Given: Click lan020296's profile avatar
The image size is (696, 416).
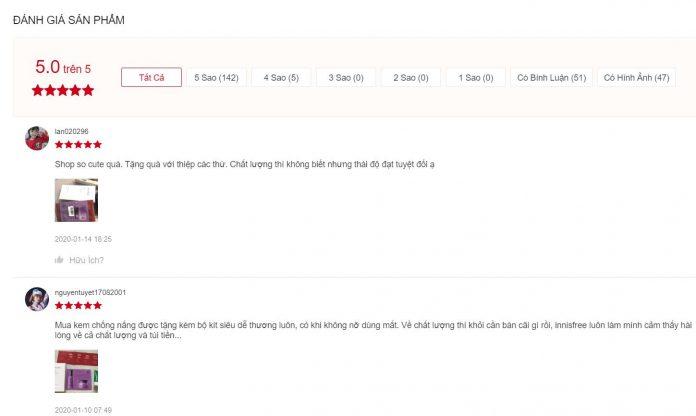Looking at the screenshot, I should [x=37, y=138].
